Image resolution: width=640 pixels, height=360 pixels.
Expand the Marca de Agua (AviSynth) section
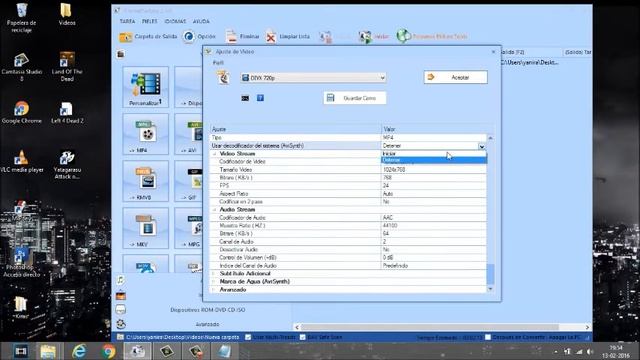[x=213, y=282]
